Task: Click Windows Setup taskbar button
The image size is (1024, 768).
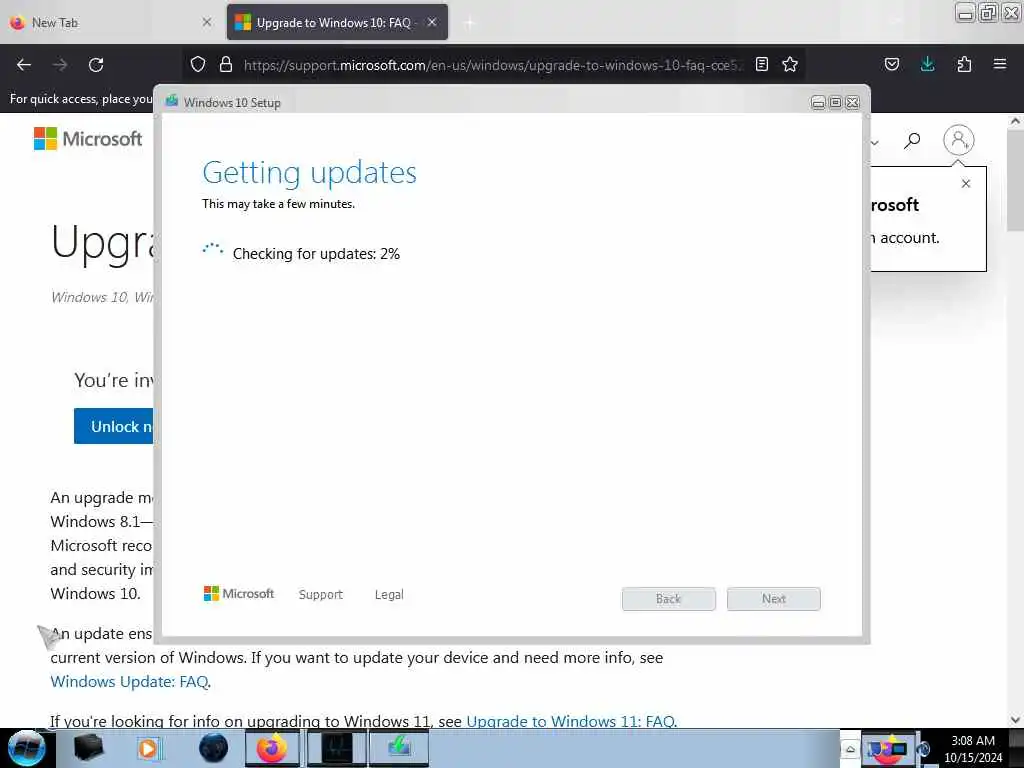Action: tap(399, 748)
